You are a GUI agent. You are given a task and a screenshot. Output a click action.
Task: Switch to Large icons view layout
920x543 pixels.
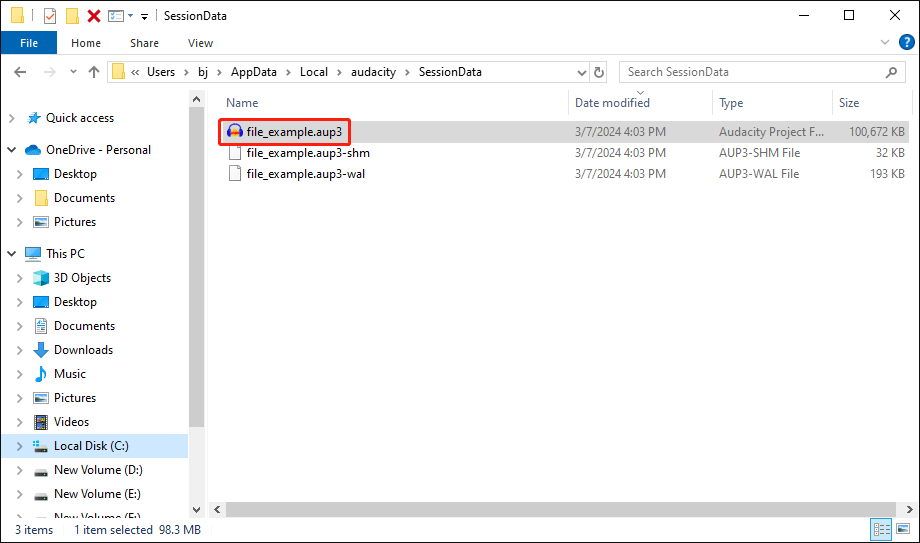[x=903, y=529]
